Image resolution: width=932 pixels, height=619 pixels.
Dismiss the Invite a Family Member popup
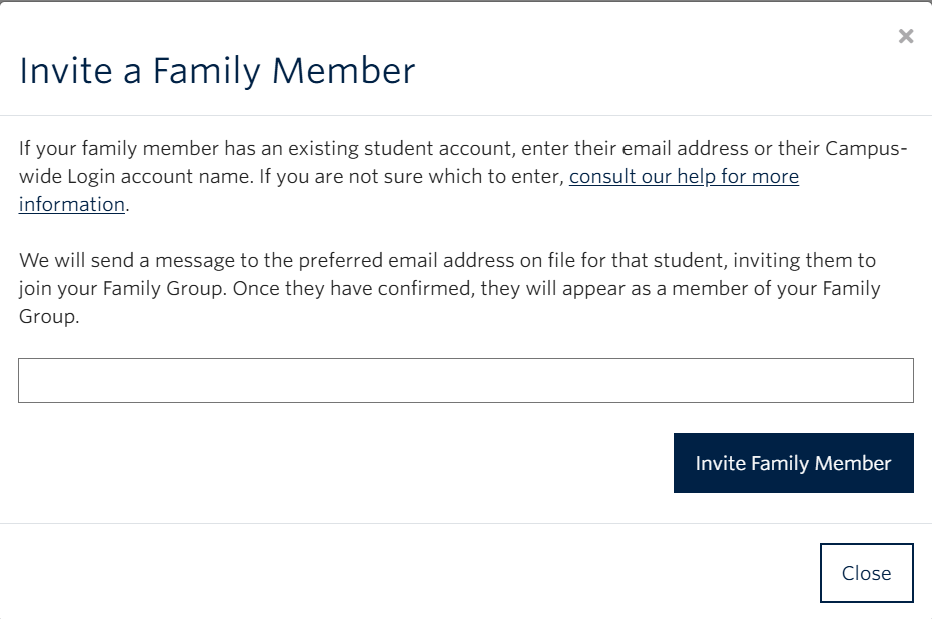click(906, 36)
